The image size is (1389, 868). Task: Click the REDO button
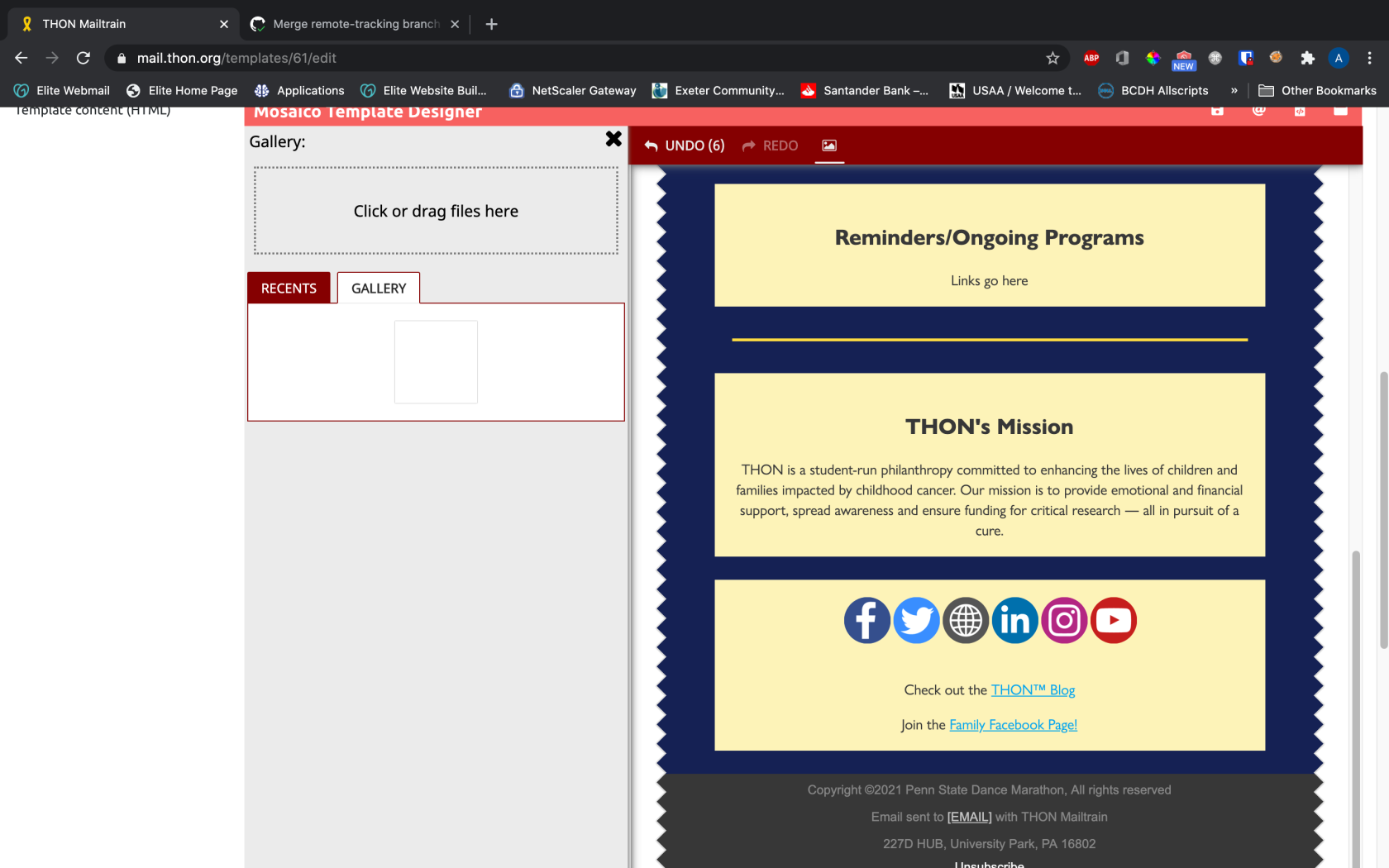tap(770, 145)
